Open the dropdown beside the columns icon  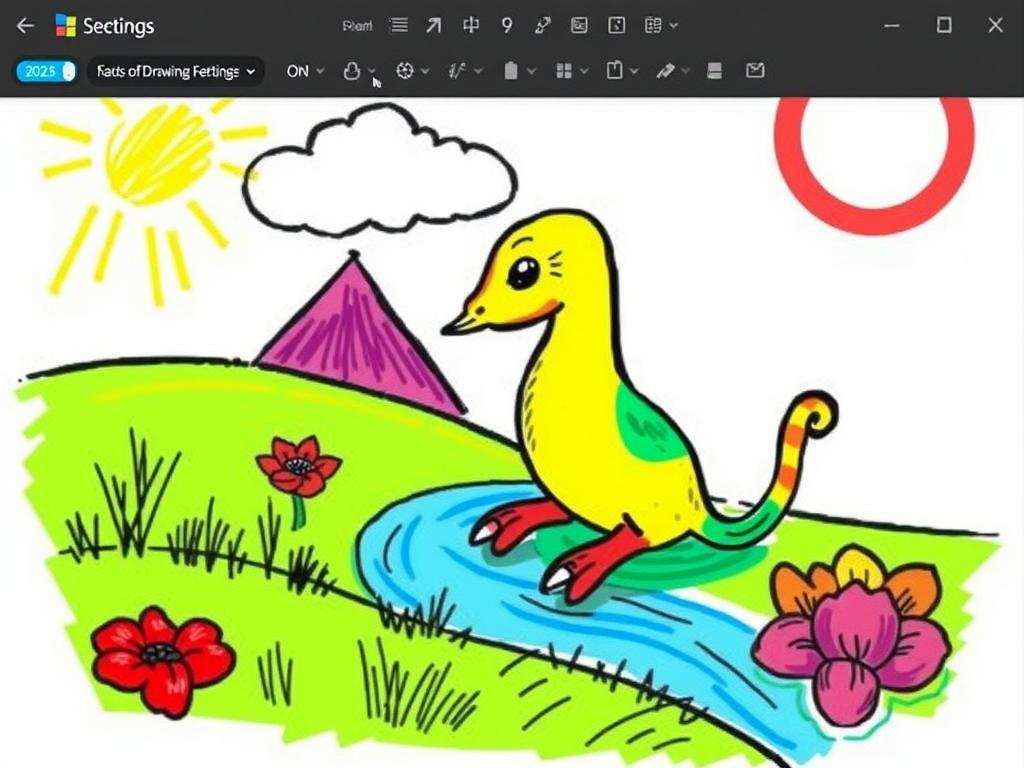674,26
